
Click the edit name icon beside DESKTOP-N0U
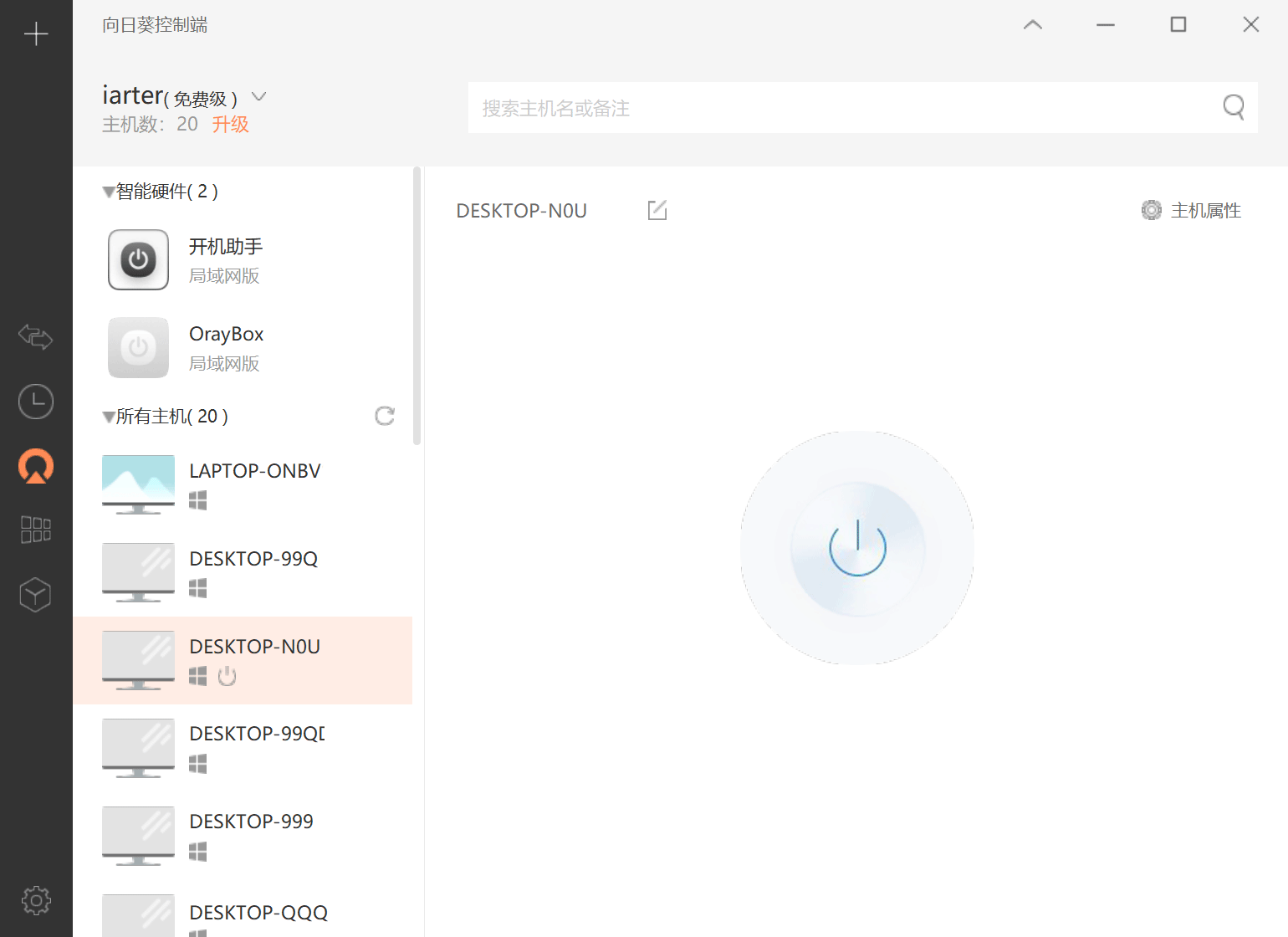657,210
